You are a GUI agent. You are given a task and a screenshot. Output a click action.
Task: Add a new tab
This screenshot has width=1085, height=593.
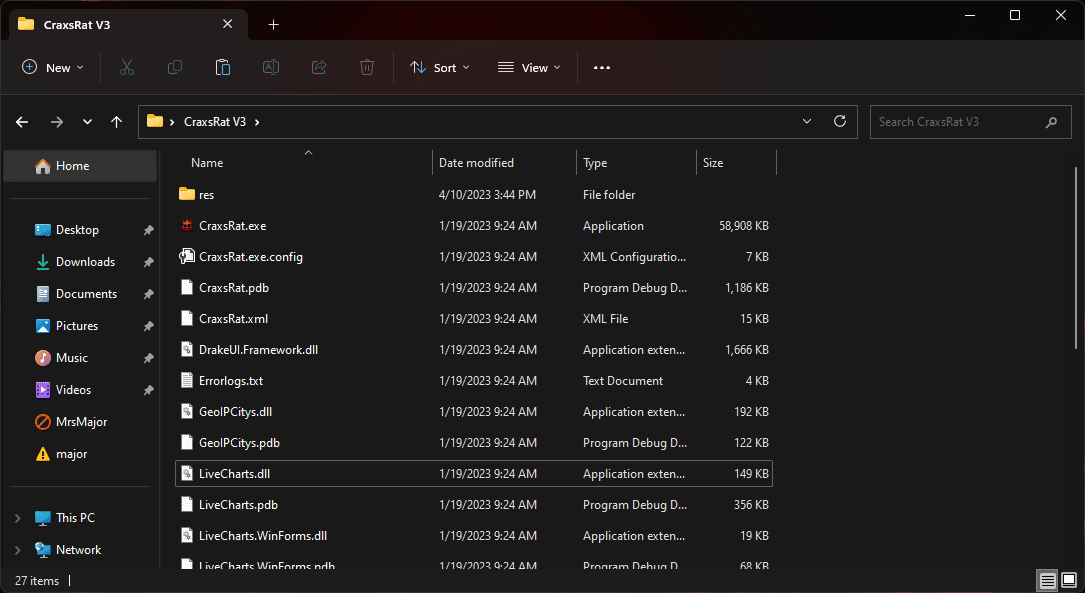(x=273, y=24)
